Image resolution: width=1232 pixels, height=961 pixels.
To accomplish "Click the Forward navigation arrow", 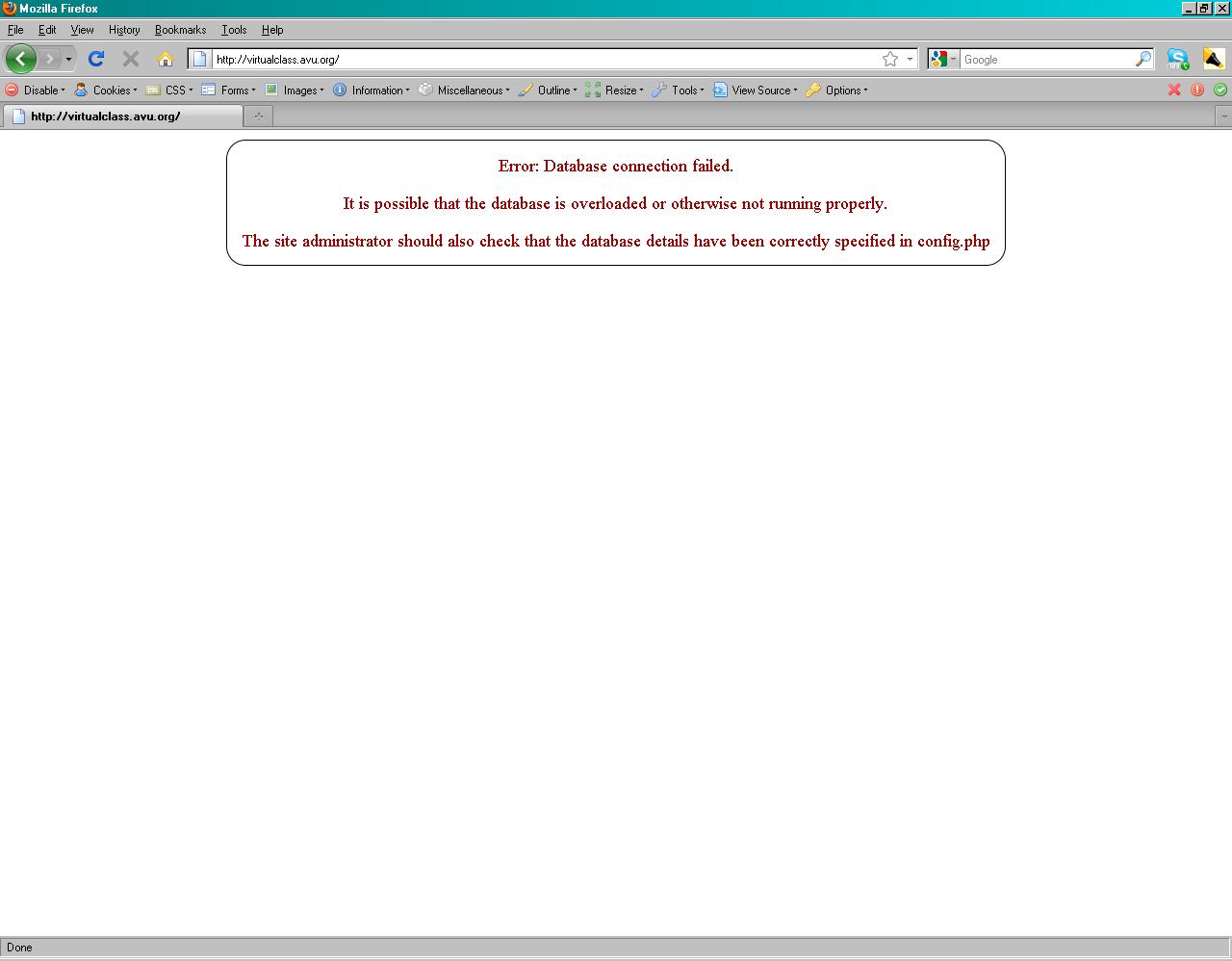I will pyautogui.click(x=49, y=59).
